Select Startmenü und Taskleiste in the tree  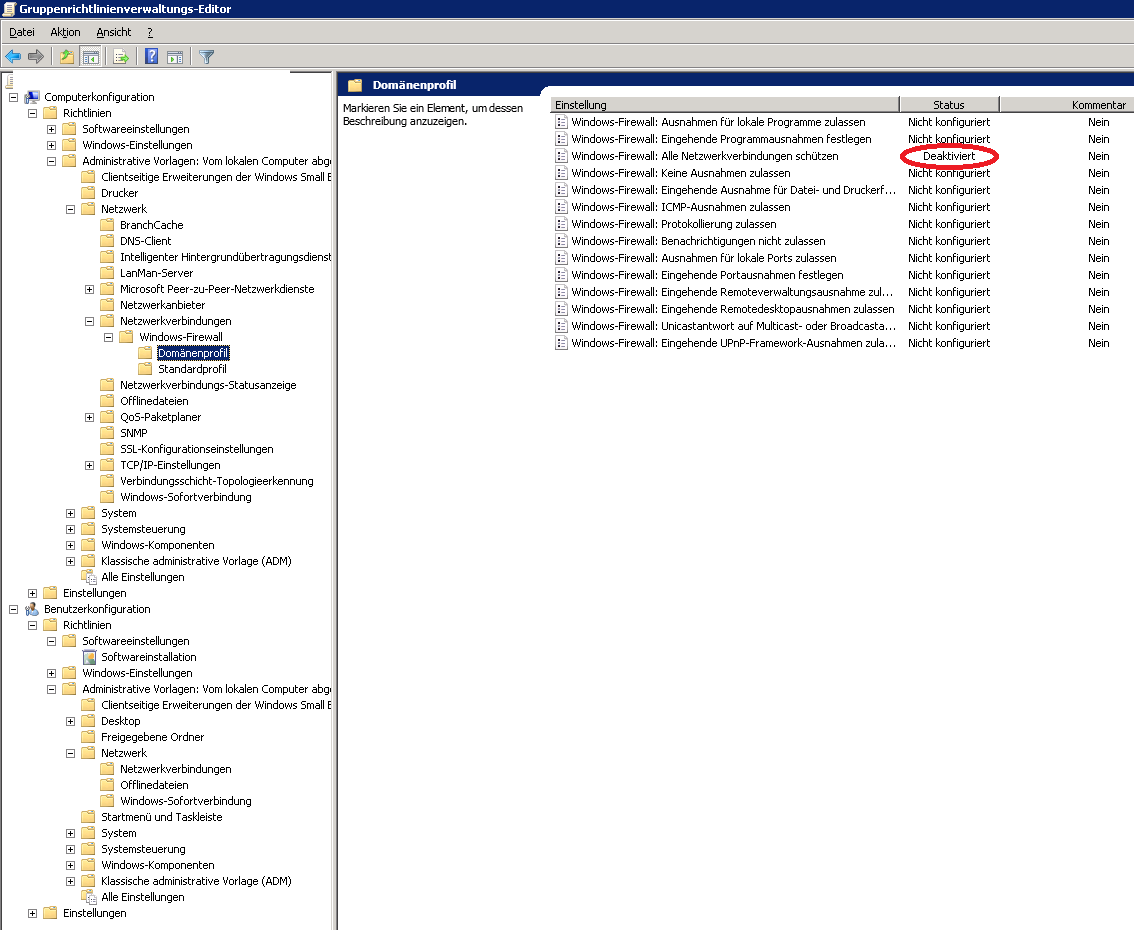click(161, 816)
